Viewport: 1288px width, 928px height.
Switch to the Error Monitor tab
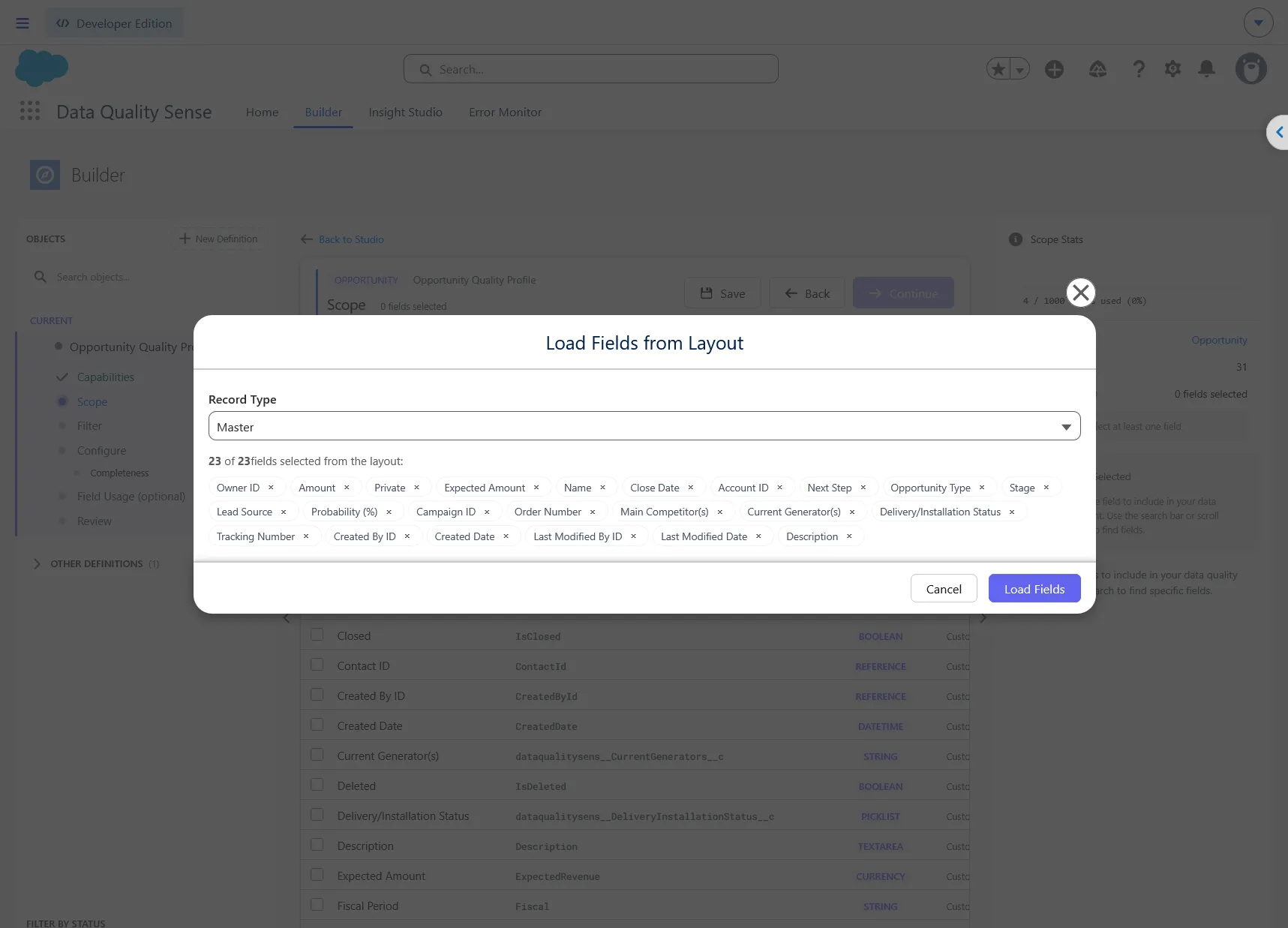coord(505,112)
